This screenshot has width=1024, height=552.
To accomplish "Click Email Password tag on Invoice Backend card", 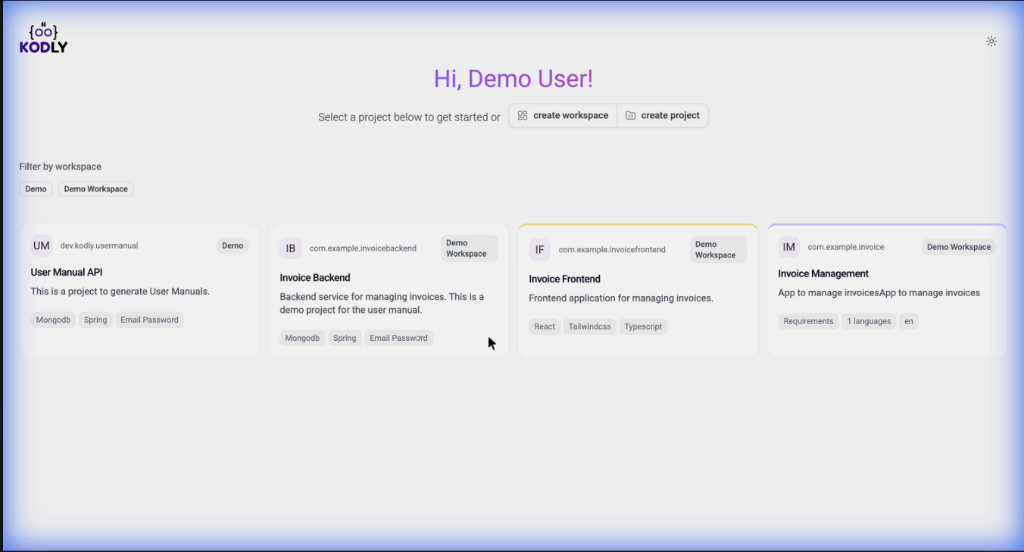I will click(398, 338).
